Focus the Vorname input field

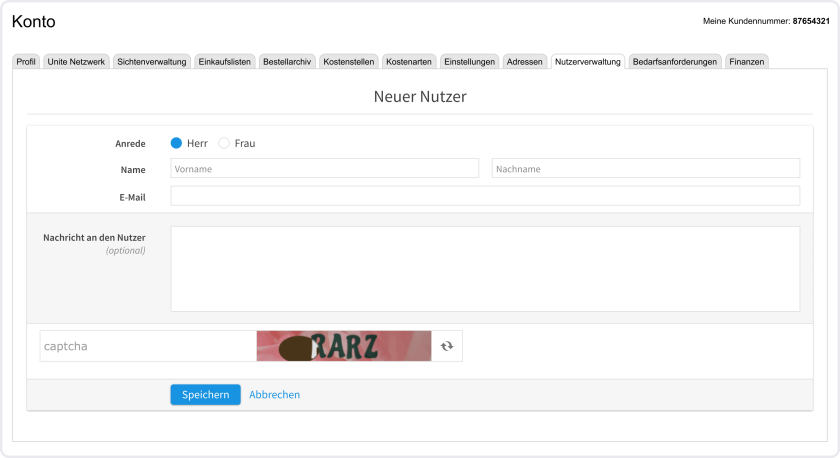(324, 169)
